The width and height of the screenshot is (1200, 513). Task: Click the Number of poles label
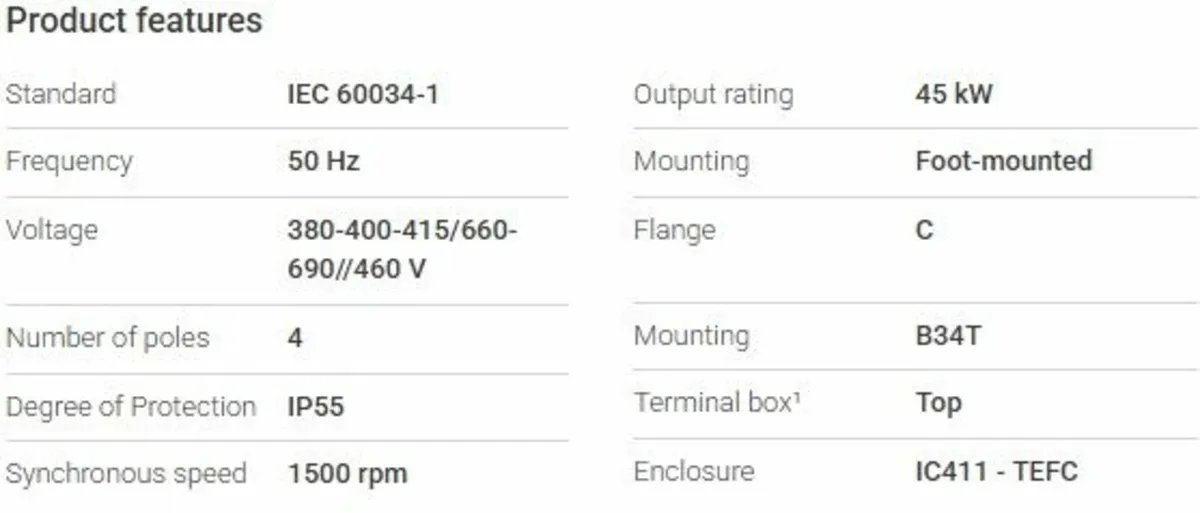(x=108, y=337)
